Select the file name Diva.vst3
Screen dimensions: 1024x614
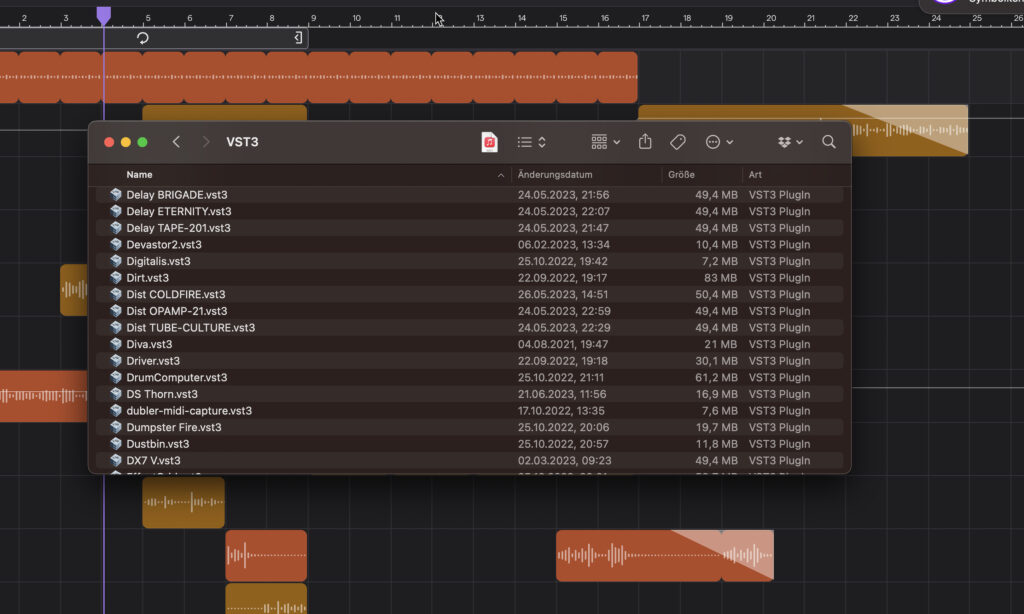[150, 344]
